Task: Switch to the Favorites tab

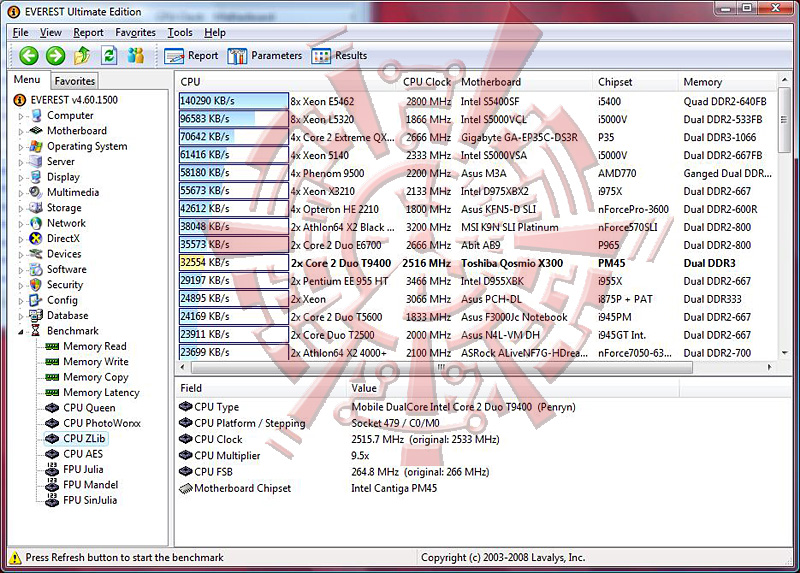Action: pos(74,81)
